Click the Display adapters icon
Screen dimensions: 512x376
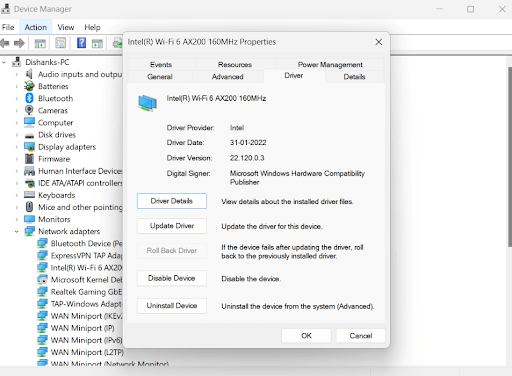29,147
